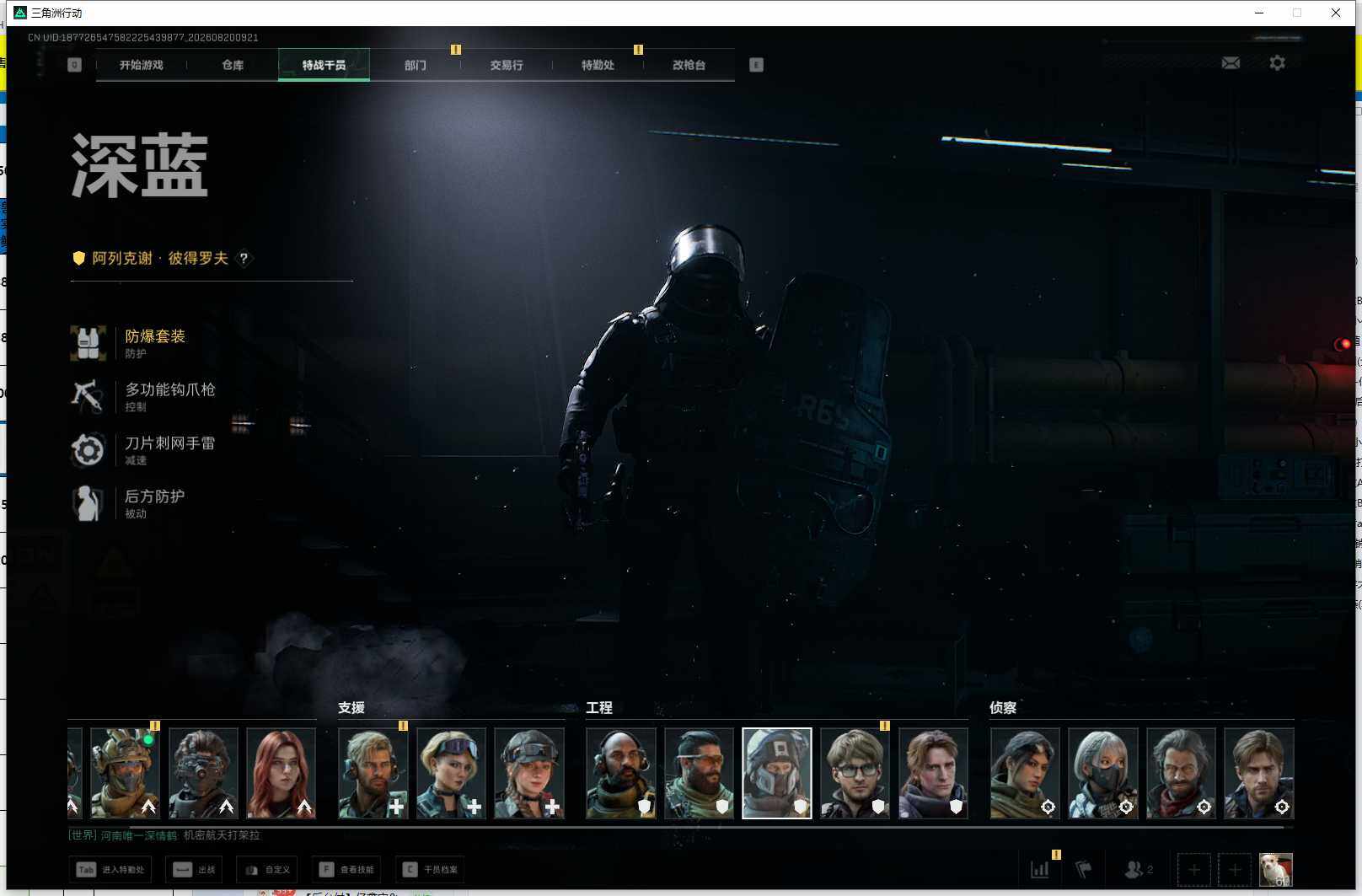Select assault operator wearing night-vision goggles
The image size is (1362, 896).
(x=203, y=774)
